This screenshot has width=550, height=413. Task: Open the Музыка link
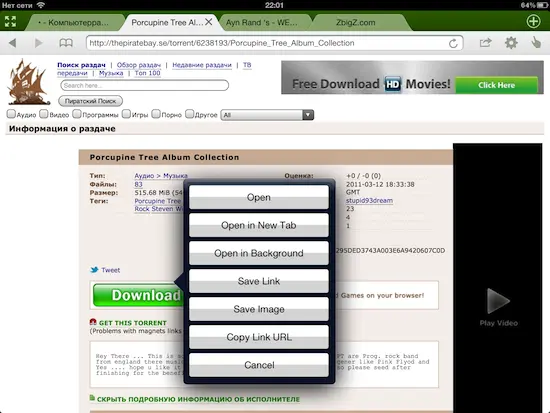(111, 73)
